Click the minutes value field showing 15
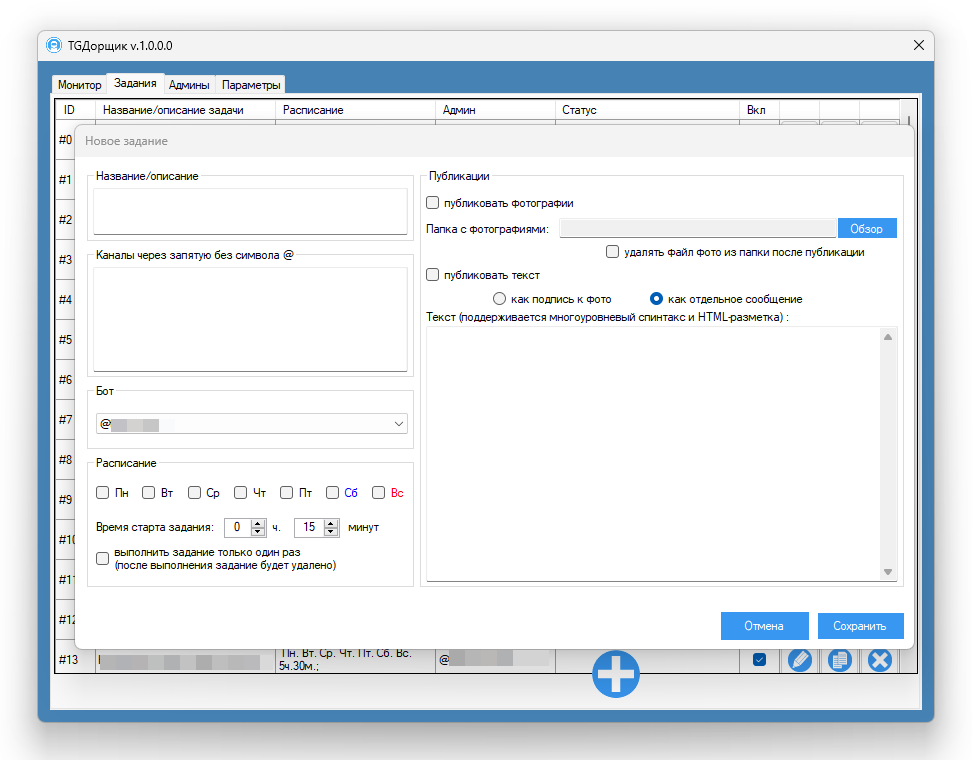The width and height of the screenshot is (972, 760). (x=309, y=528)
